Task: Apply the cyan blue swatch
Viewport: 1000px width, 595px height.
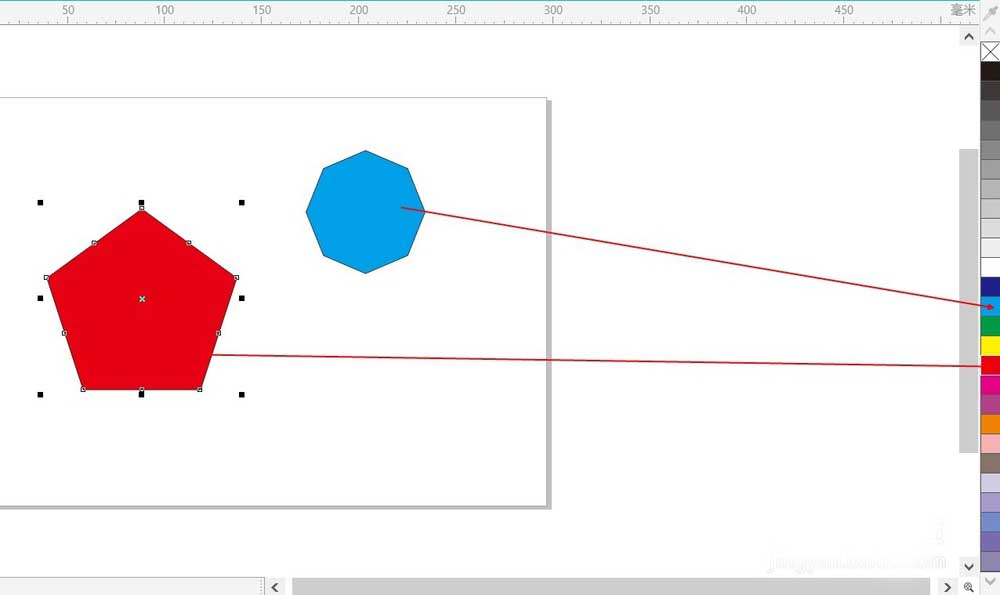Action: coord(990,307)
